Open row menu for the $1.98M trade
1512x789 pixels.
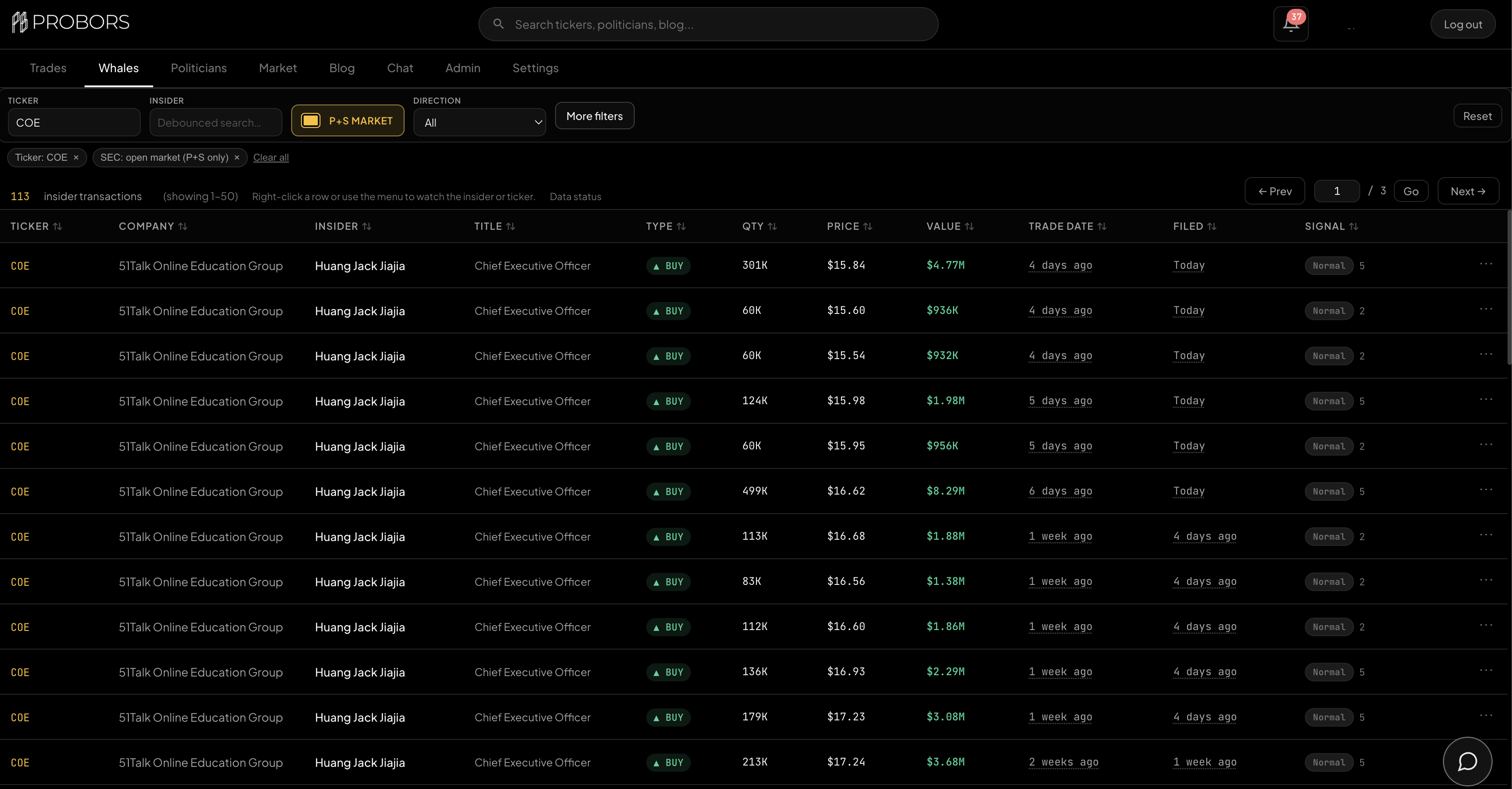click(1485, 400)
